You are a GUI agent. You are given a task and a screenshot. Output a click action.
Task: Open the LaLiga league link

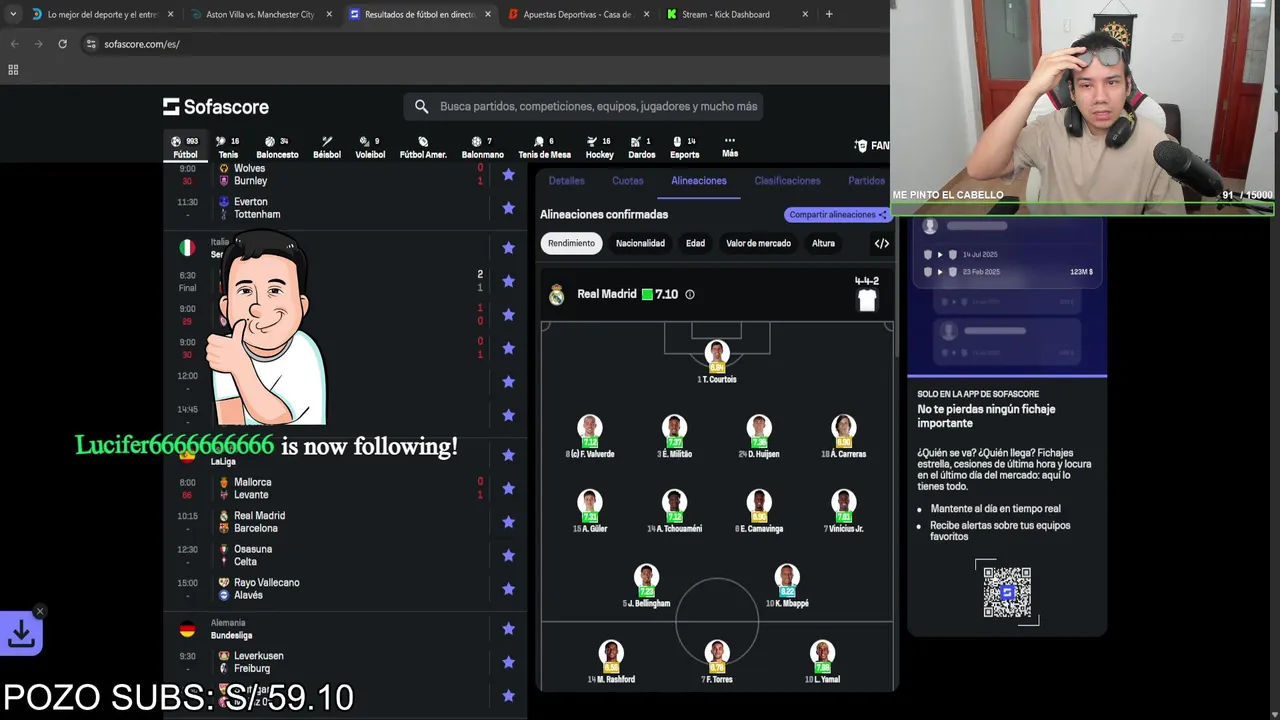point(223,462)
